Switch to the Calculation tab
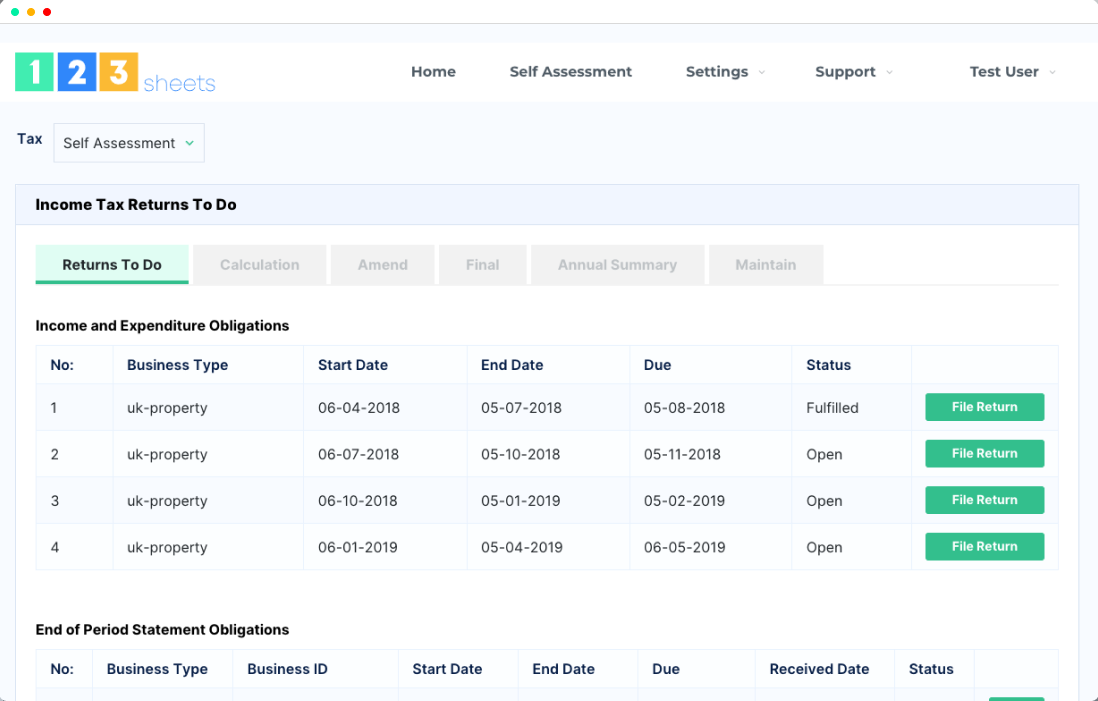Viewport: 1098px width, 701px height. (259, 264)
